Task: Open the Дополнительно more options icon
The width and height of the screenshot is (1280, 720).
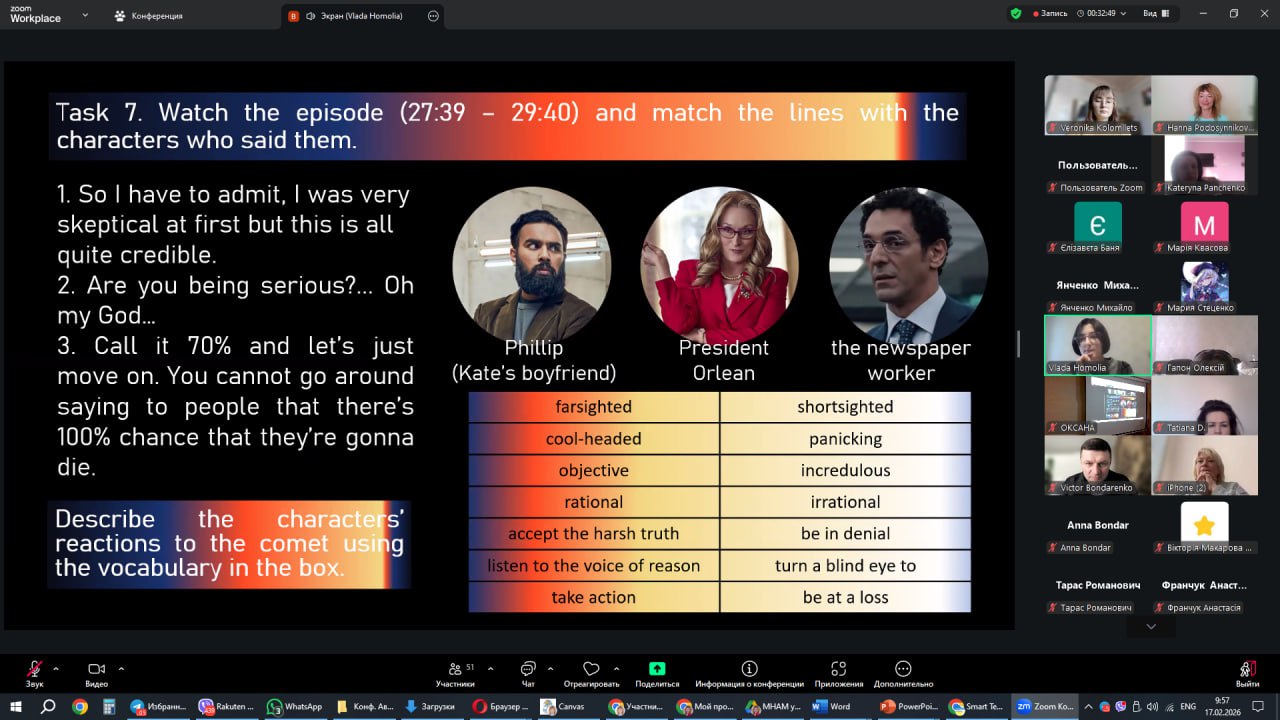Action: pyautogui.click(x=903, y=669)
